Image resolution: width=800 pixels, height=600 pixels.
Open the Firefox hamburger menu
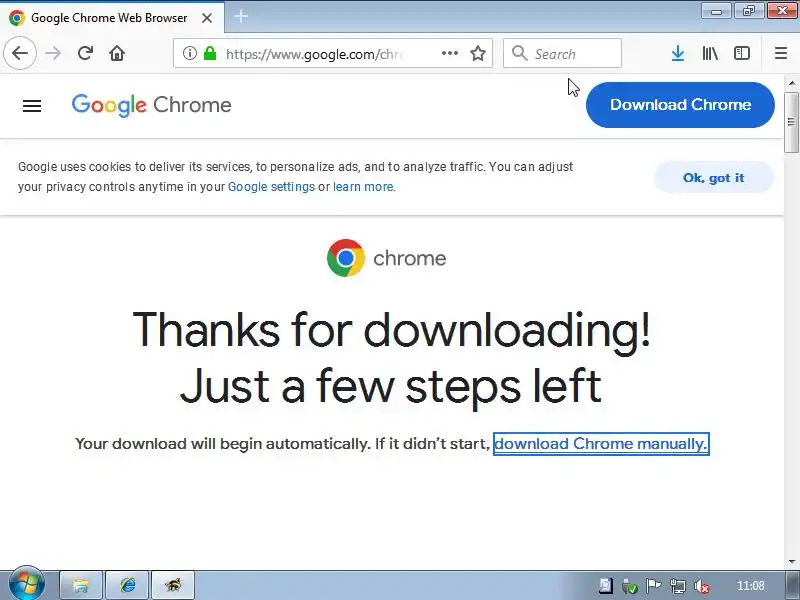point(781,53)
